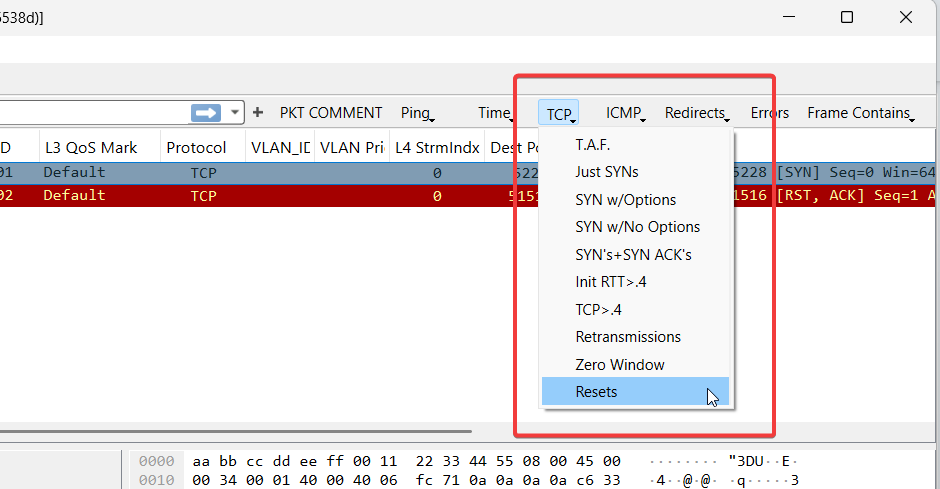
Task: Select SYN w/No Options entry
Action: [637, 227]
